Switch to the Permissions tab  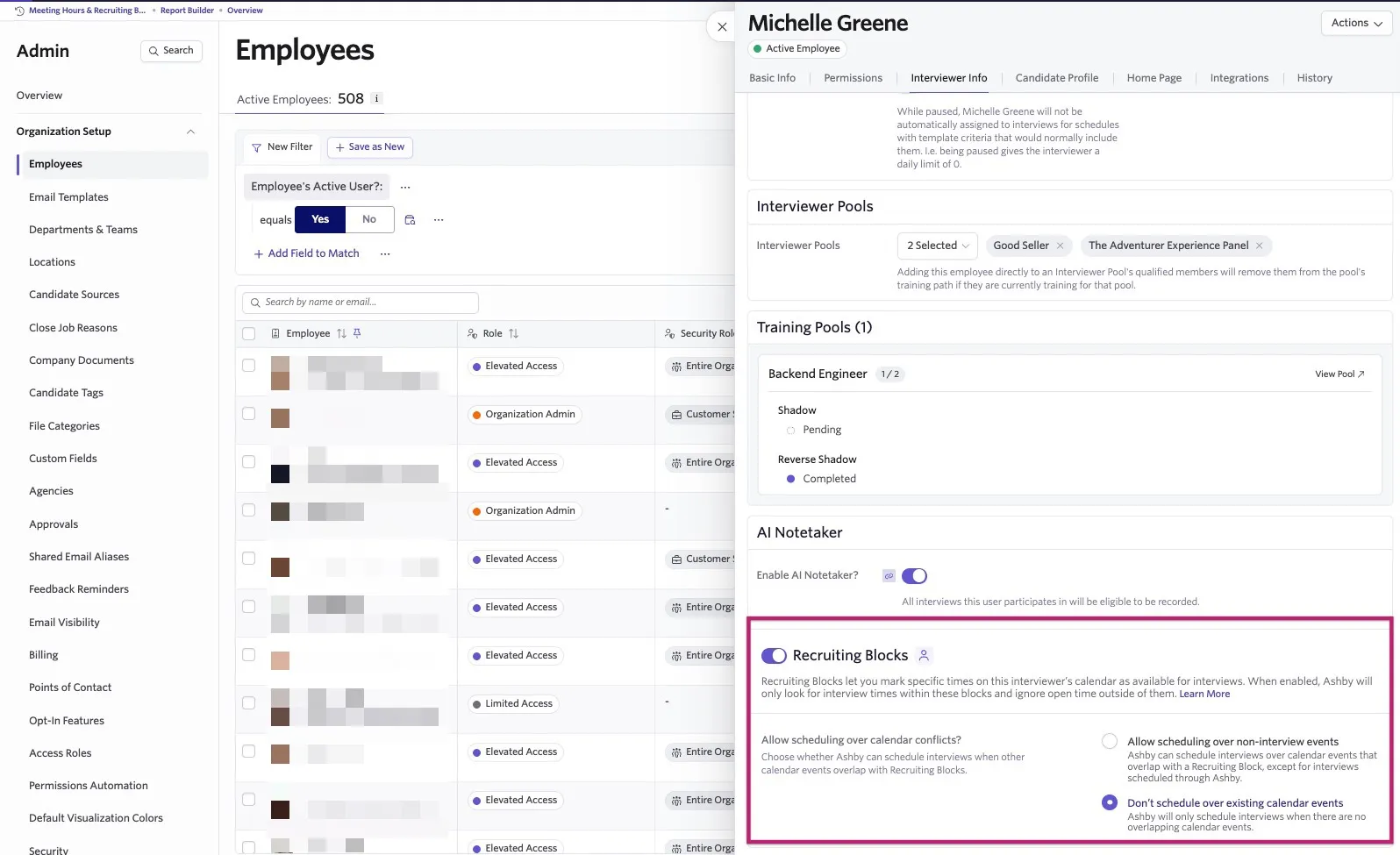coord(853,78)
